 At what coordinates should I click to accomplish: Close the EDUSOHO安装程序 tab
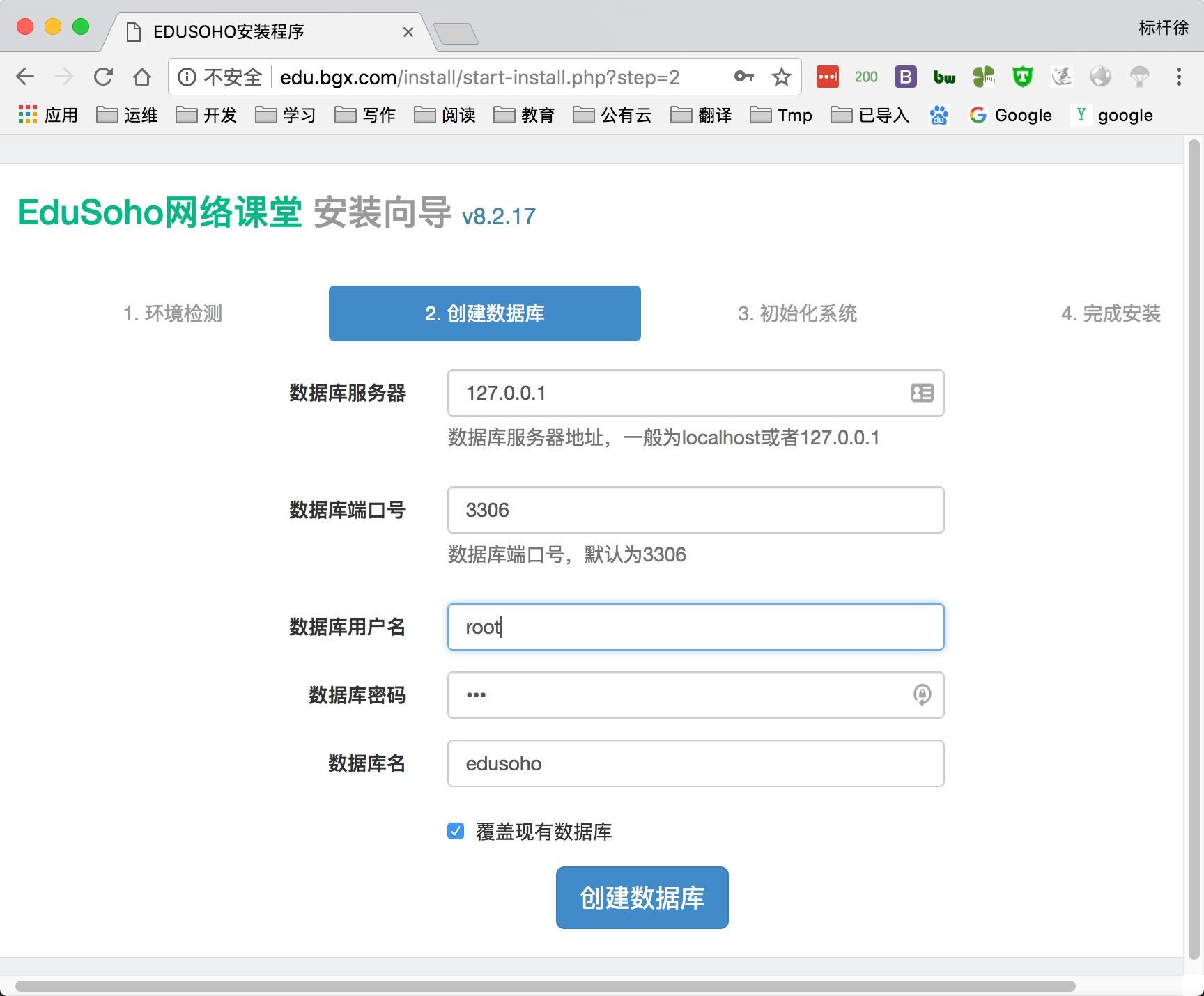point(408,32)
